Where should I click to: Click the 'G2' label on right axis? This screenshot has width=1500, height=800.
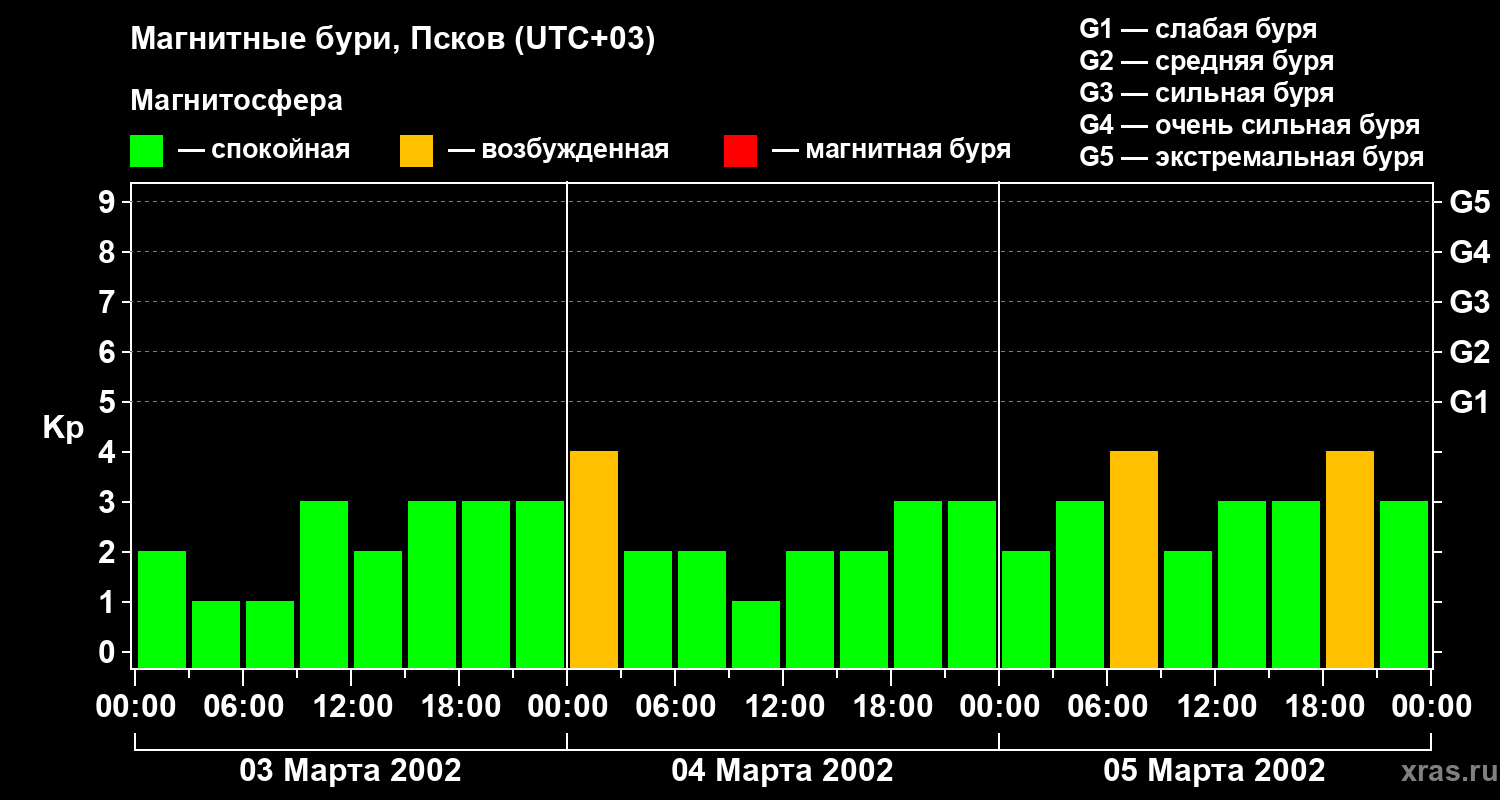pyautogui.click(x=1469, y=352)
